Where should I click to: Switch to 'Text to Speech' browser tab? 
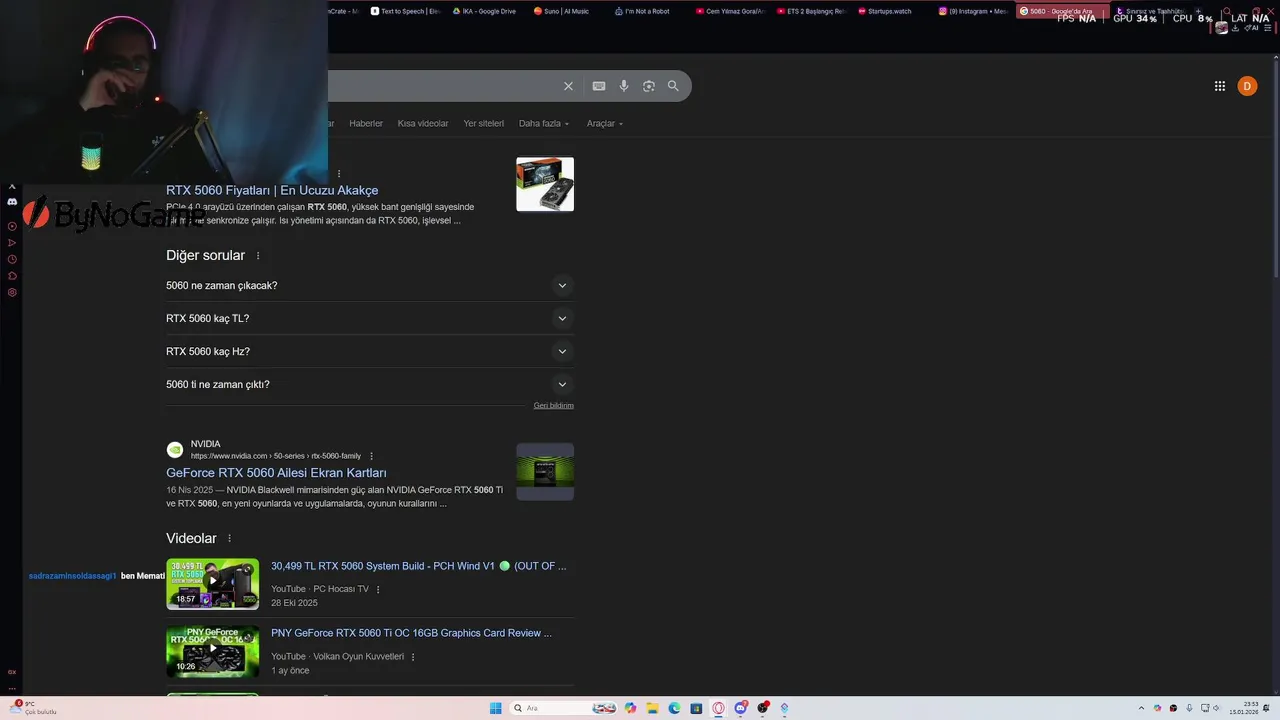tap(405, 11)
